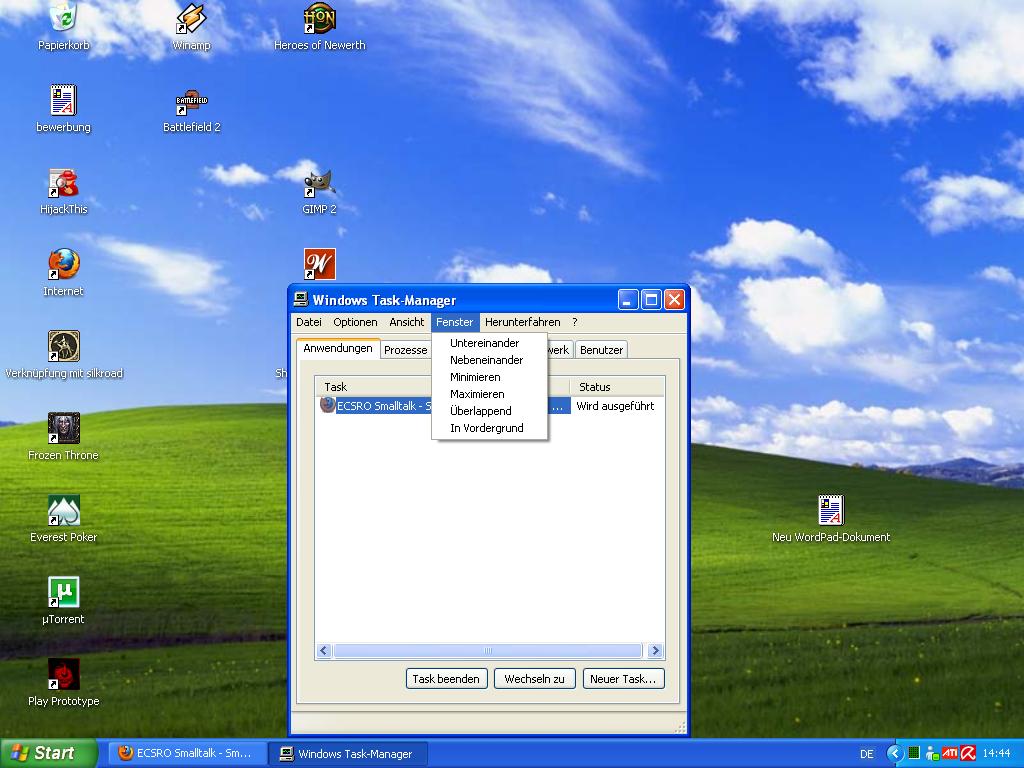Image resolution: width=1024 pixels, height=768 pixels.
Task: Click the horizontal scrollbar right arrow
Action: [655, 651]
